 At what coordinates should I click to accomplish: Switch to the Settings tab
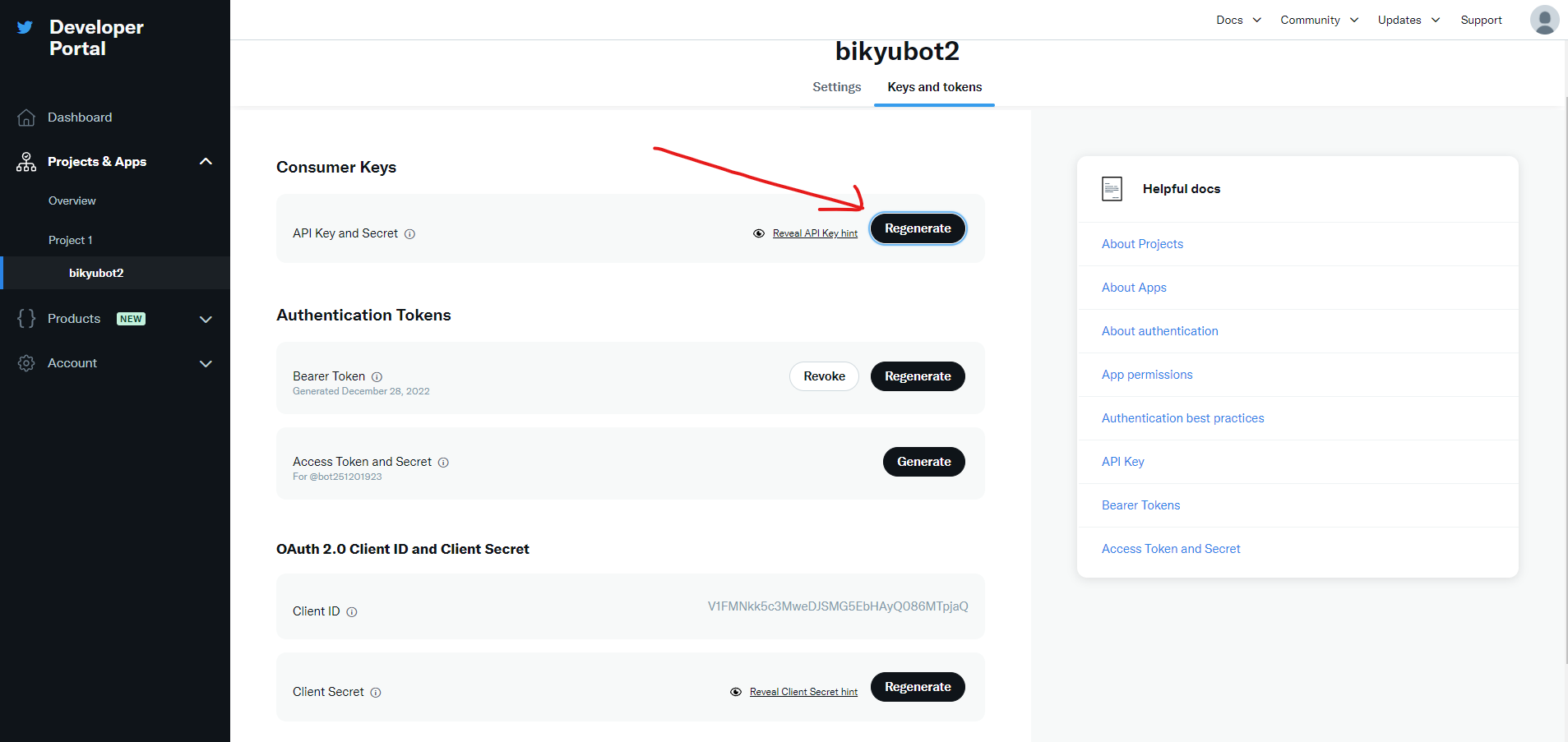[x=836, y=87]
